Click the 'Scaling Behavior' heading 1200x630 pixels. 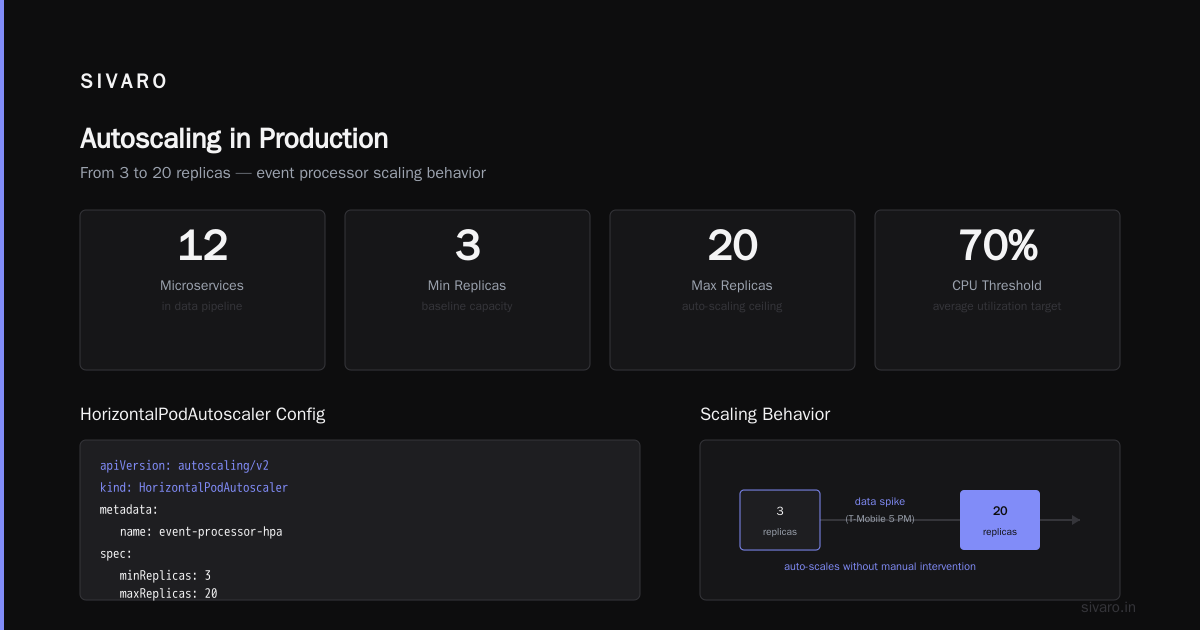[765, 414]
